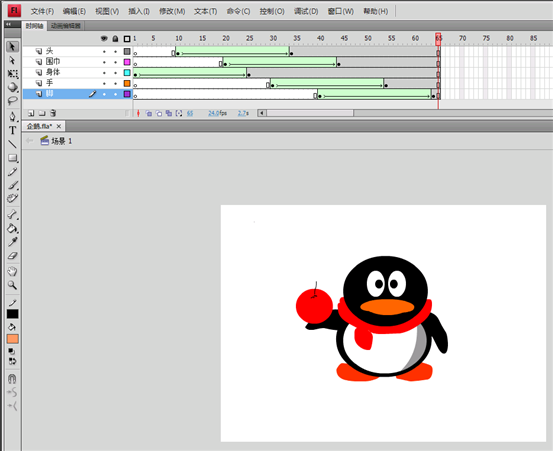
Task: Click the 头 layer gray outline swatch
Action: [x=127, y=51]
